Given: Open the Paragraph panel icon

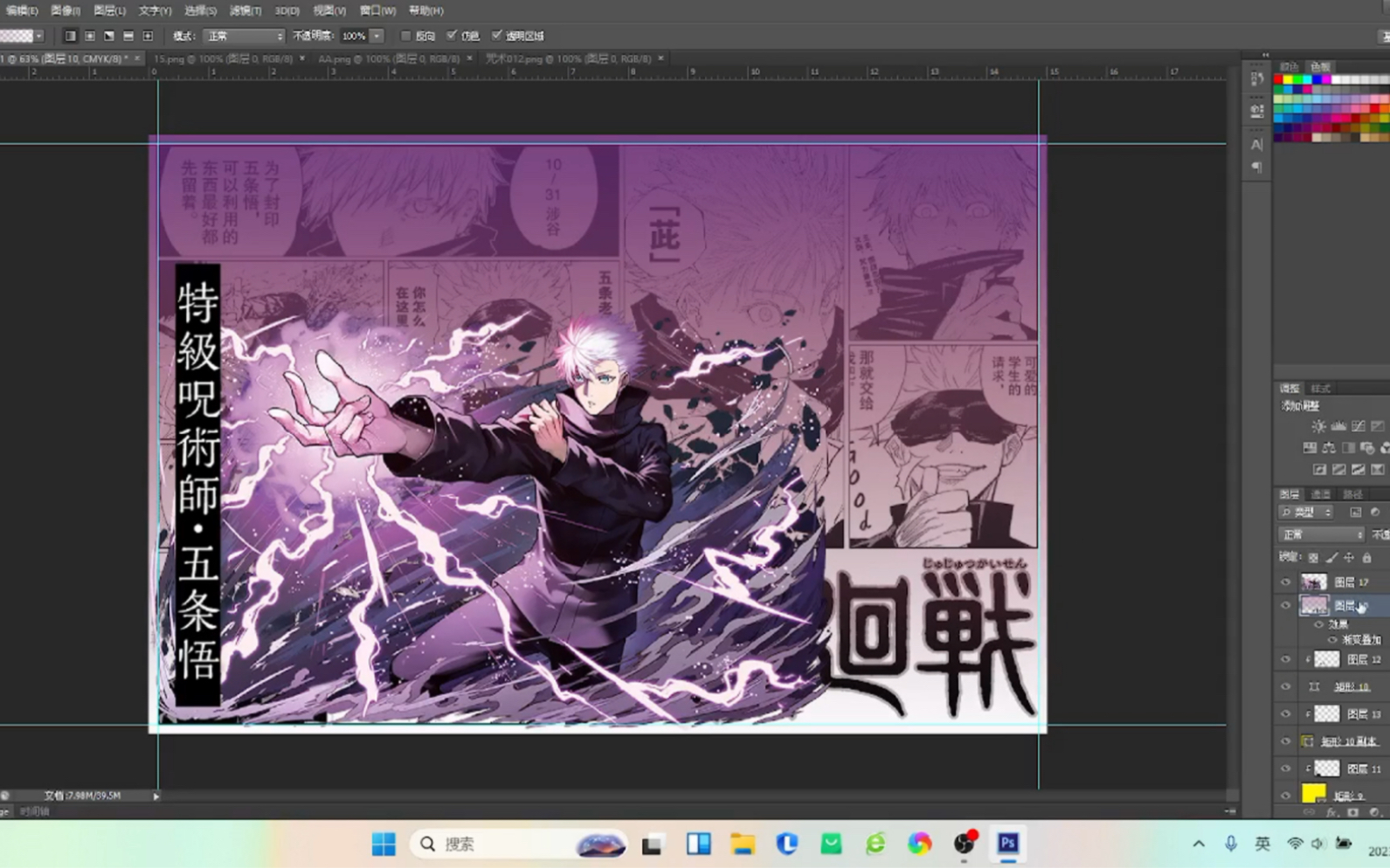Looking at the screenshot, I should click(x=1257, y=167).
